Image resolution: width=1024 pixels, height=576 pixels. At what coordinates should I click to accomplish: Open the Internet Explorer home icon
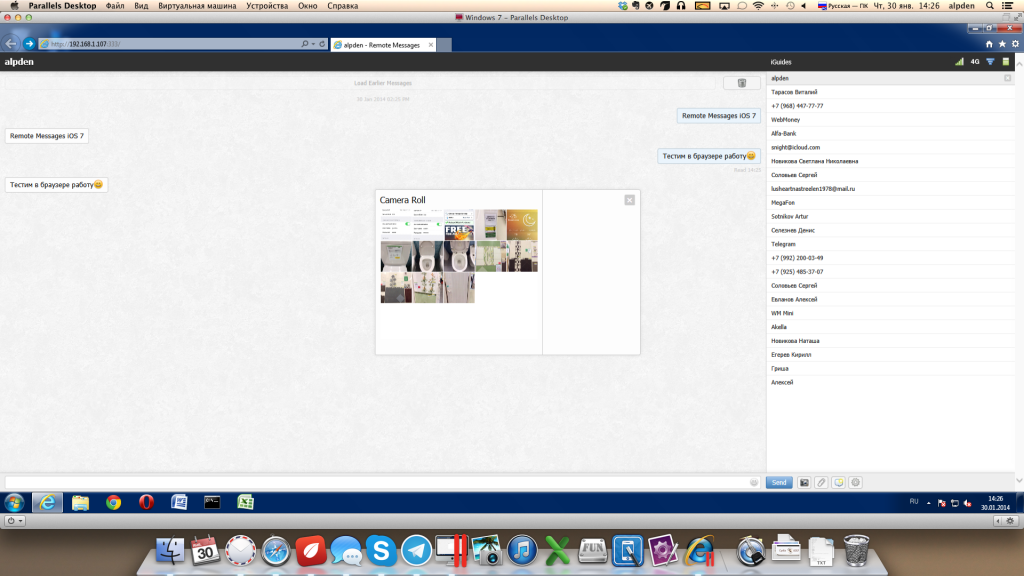pyautogui.click(x=989, y=44)
